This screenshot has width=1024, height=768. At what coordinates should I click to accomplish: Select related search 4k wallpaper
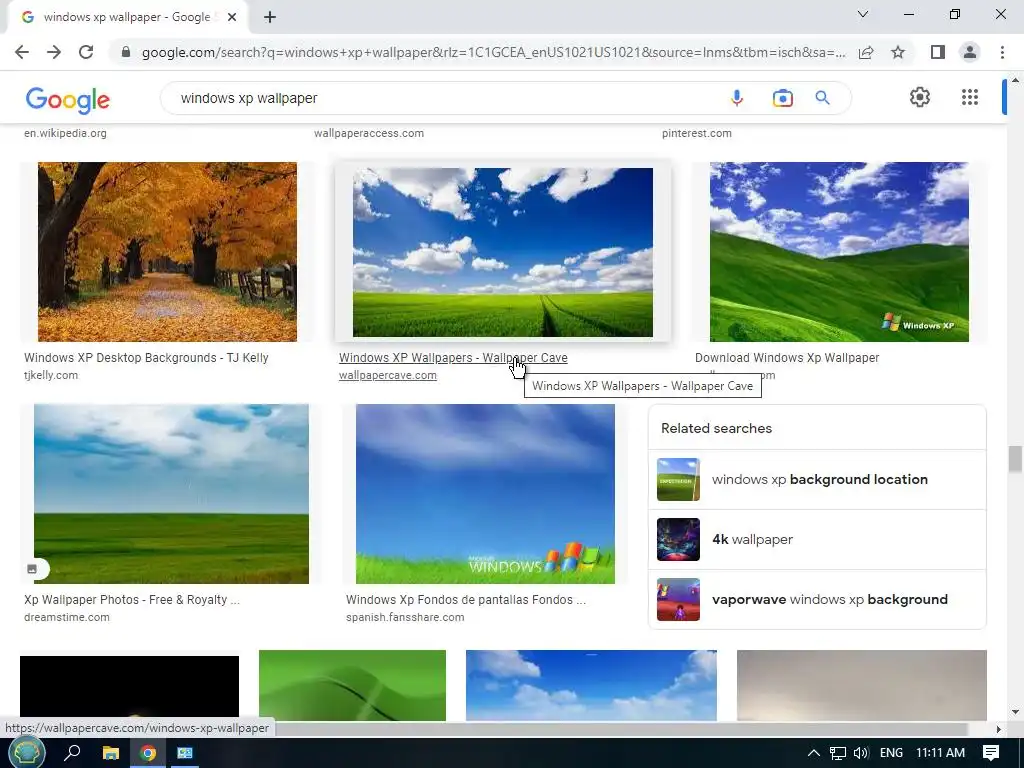pyautogui.click(x=817, y=539)
